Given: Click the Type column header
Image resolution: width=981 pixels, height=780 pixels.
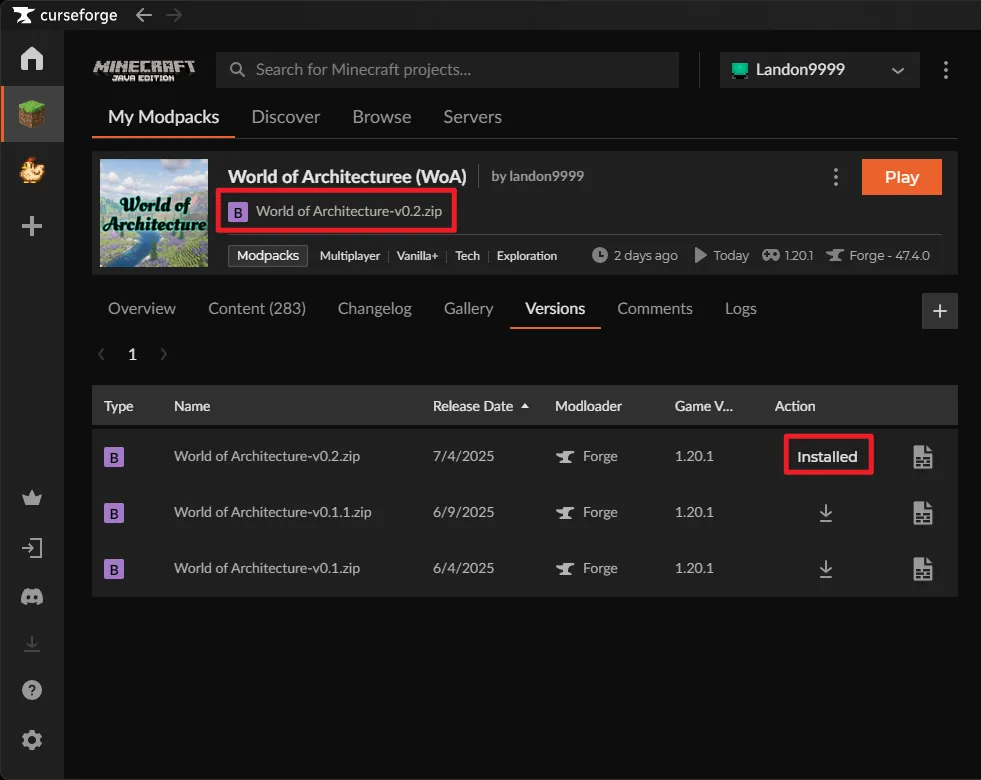Looking at the screenshot, I should 118,406.
